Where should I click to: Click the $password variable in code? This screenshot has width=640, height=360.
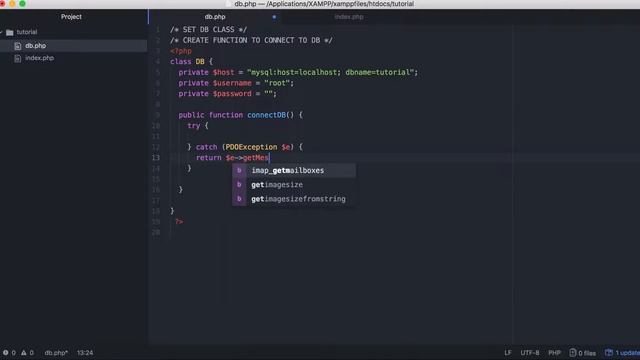[232, 93]
